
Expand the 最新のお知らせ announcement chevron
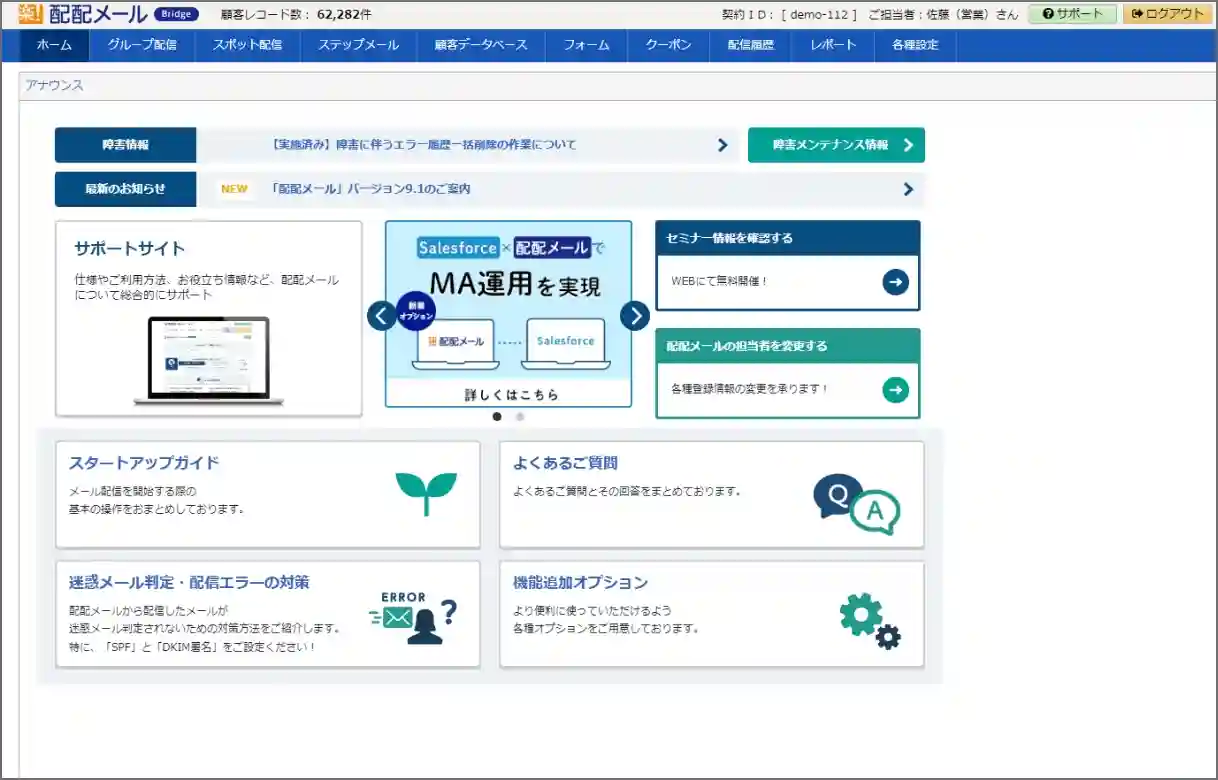tap(907, 188)
